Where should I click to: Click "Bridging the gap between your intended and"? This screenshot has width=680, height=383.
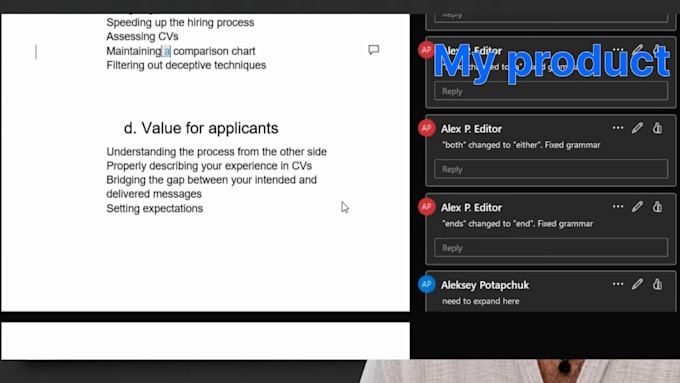tap(212, 180)
